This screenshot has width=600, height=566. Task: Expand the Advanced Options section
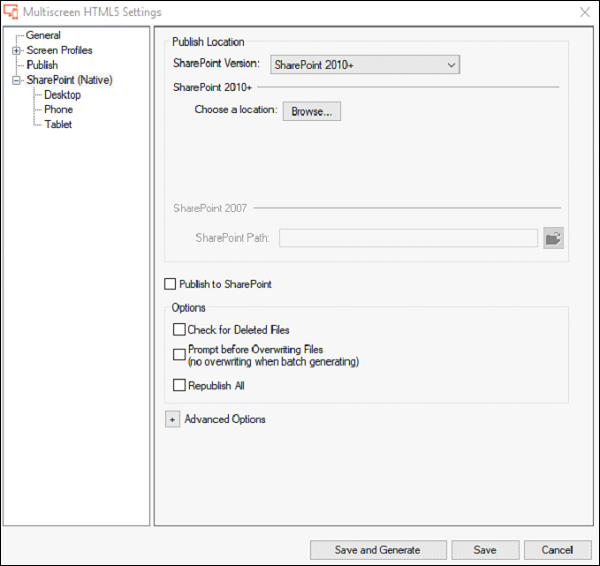point(172,420)
